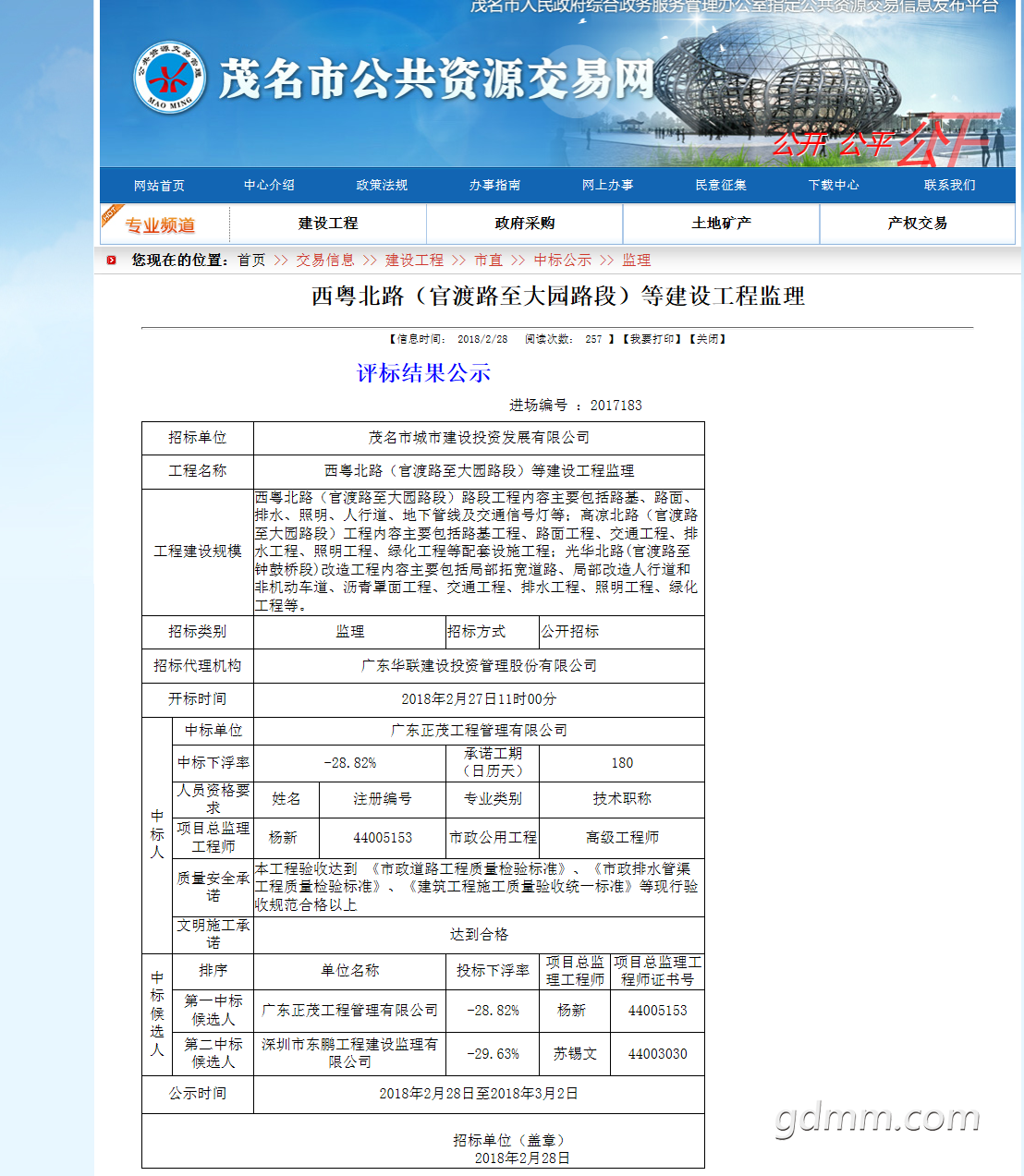Click the winning bidder row 广东正茂工程管理有限公司
Screen dimensions: 1024x1176
pos(479,731)
